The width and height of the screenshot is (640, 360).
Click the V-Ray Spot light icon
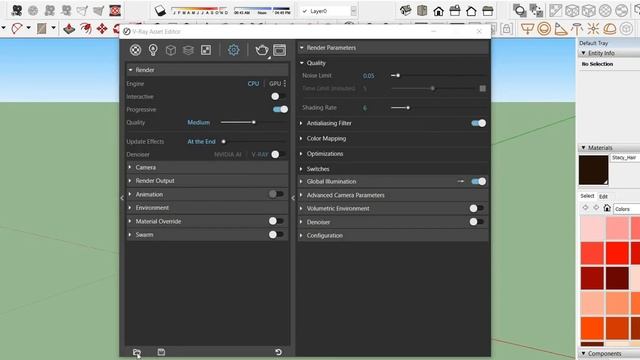(560, 29)
